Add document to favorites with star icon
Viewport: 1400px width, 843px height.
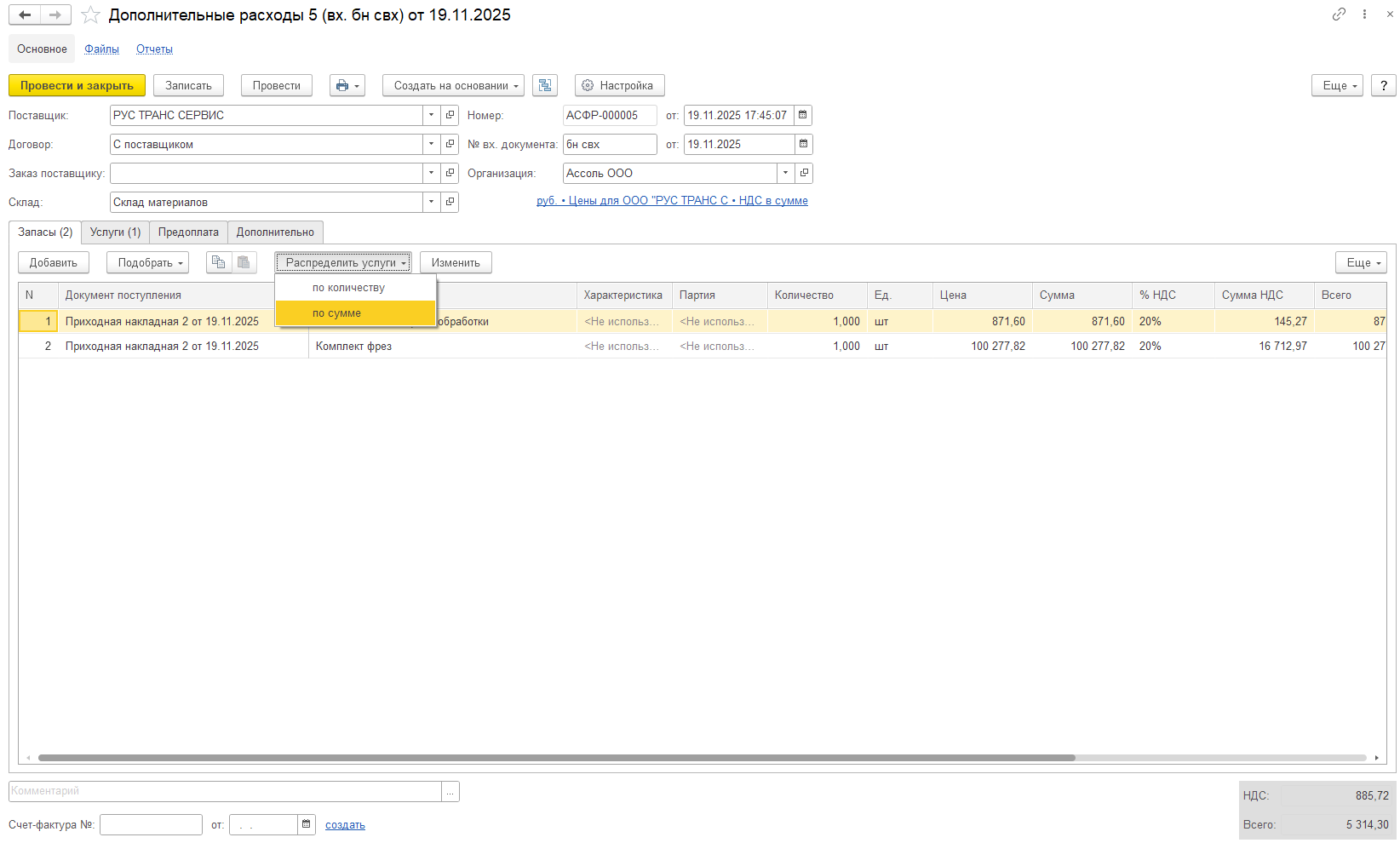90,15
